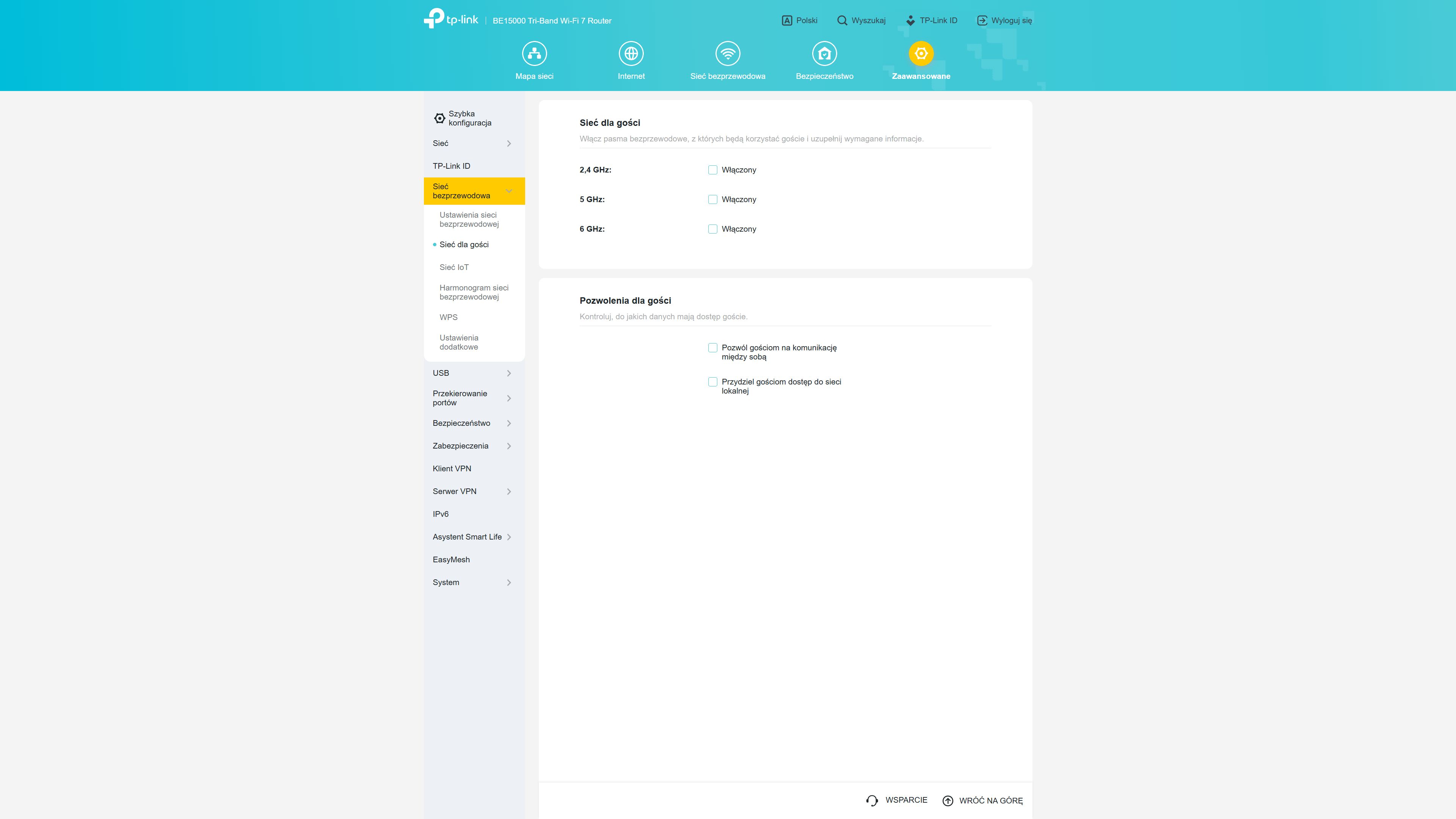Open the Sieć bezprzewodowa Wi-Fi icon
The width and height of the screenshot is (1456, 819).
click(728, 54)
